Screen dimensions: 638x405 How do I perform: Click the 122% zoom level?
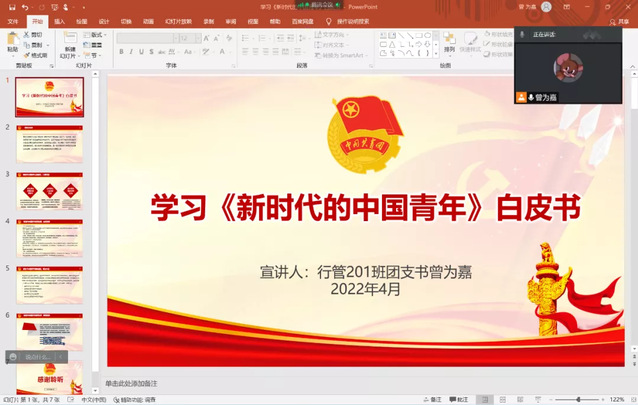pos(617,400)
